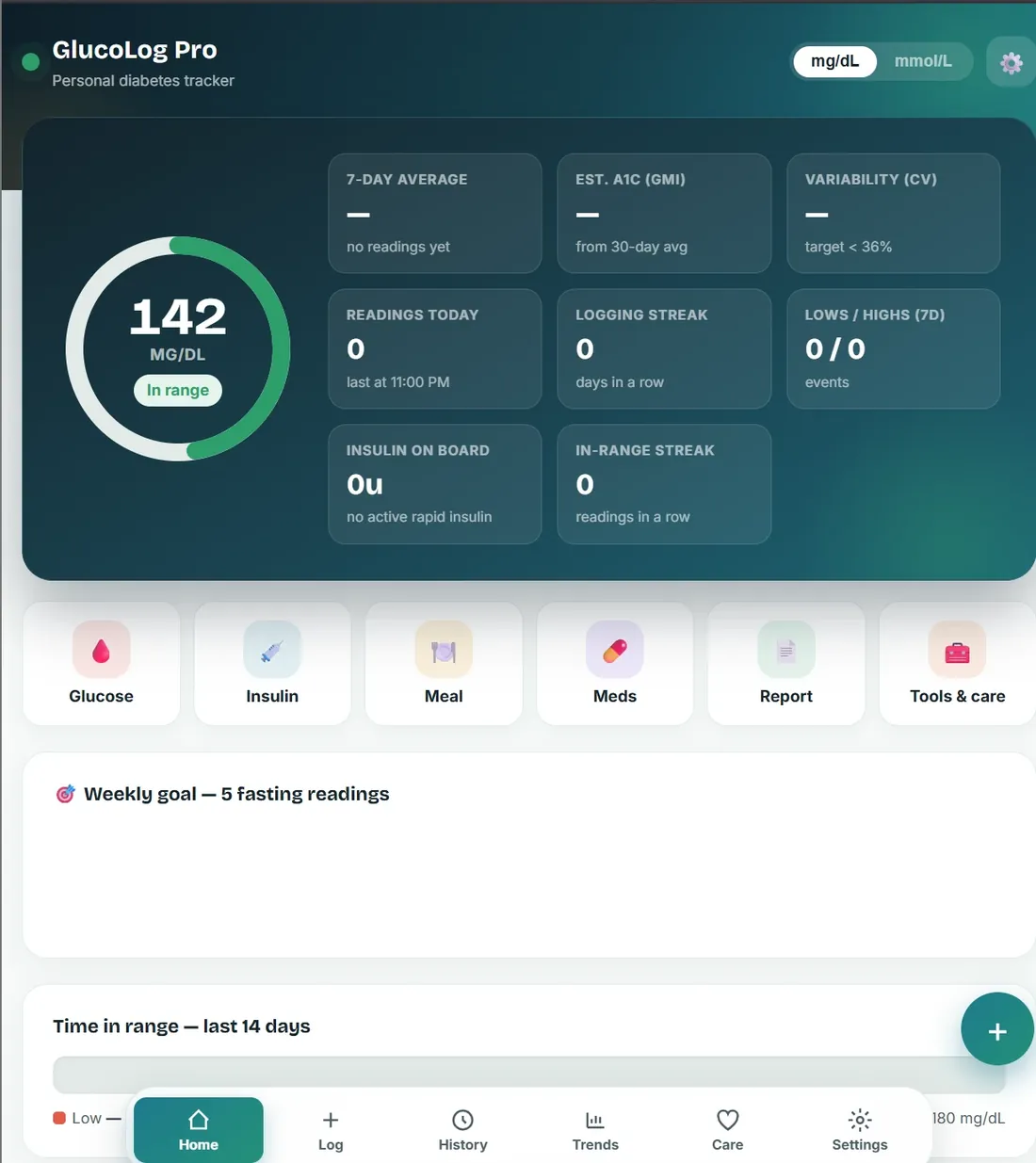Click the Report quick action label
The image size is (1036, 1163).
786,696
